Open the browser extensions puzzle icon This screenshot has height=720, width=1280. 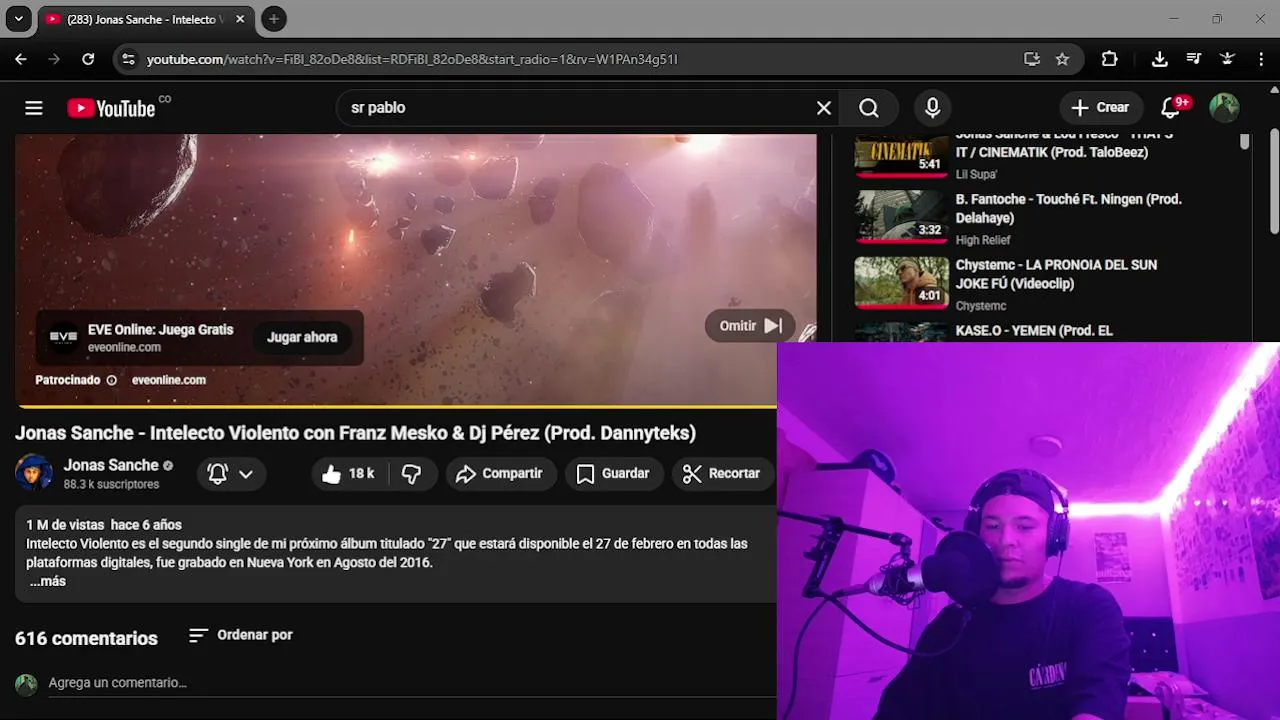[1109, 59]
